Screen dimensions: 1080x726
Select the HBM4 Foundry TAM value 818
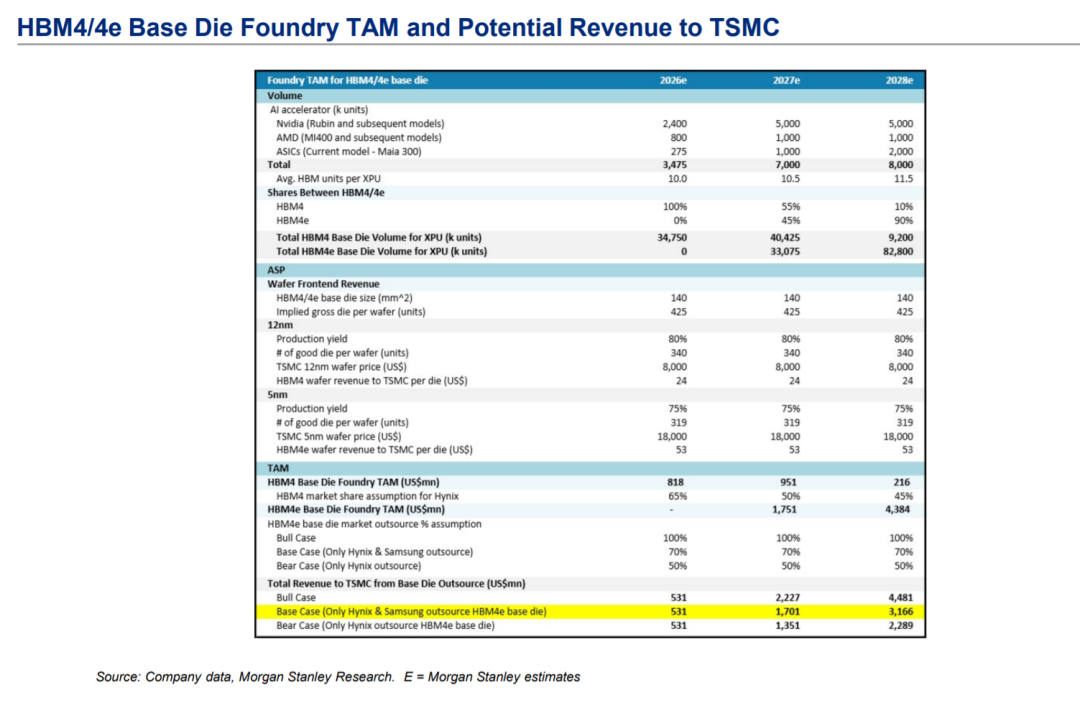click(x=675, y=482)
